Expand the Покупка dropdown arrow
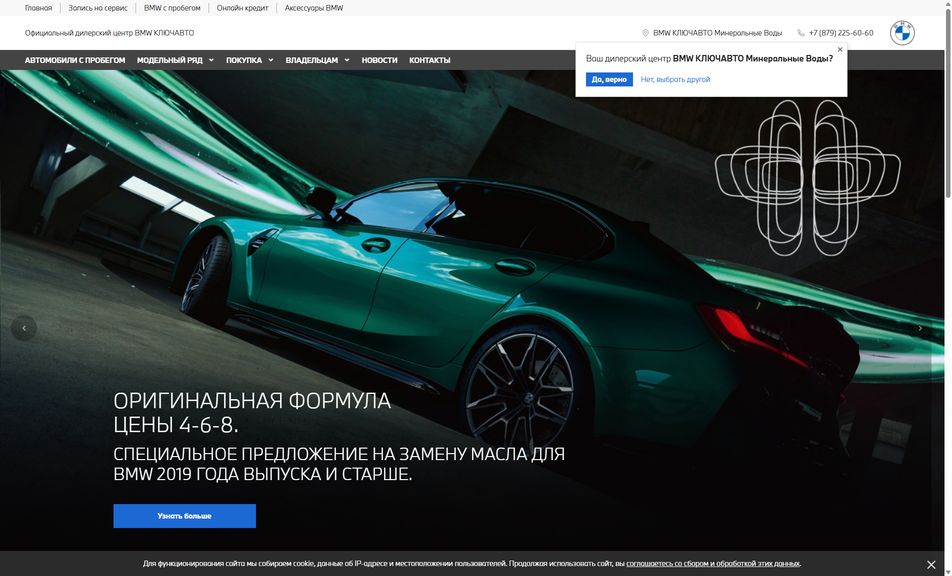The width and height of the screenshot is (952, 576). pyautogui.click(x=271, y=60)
